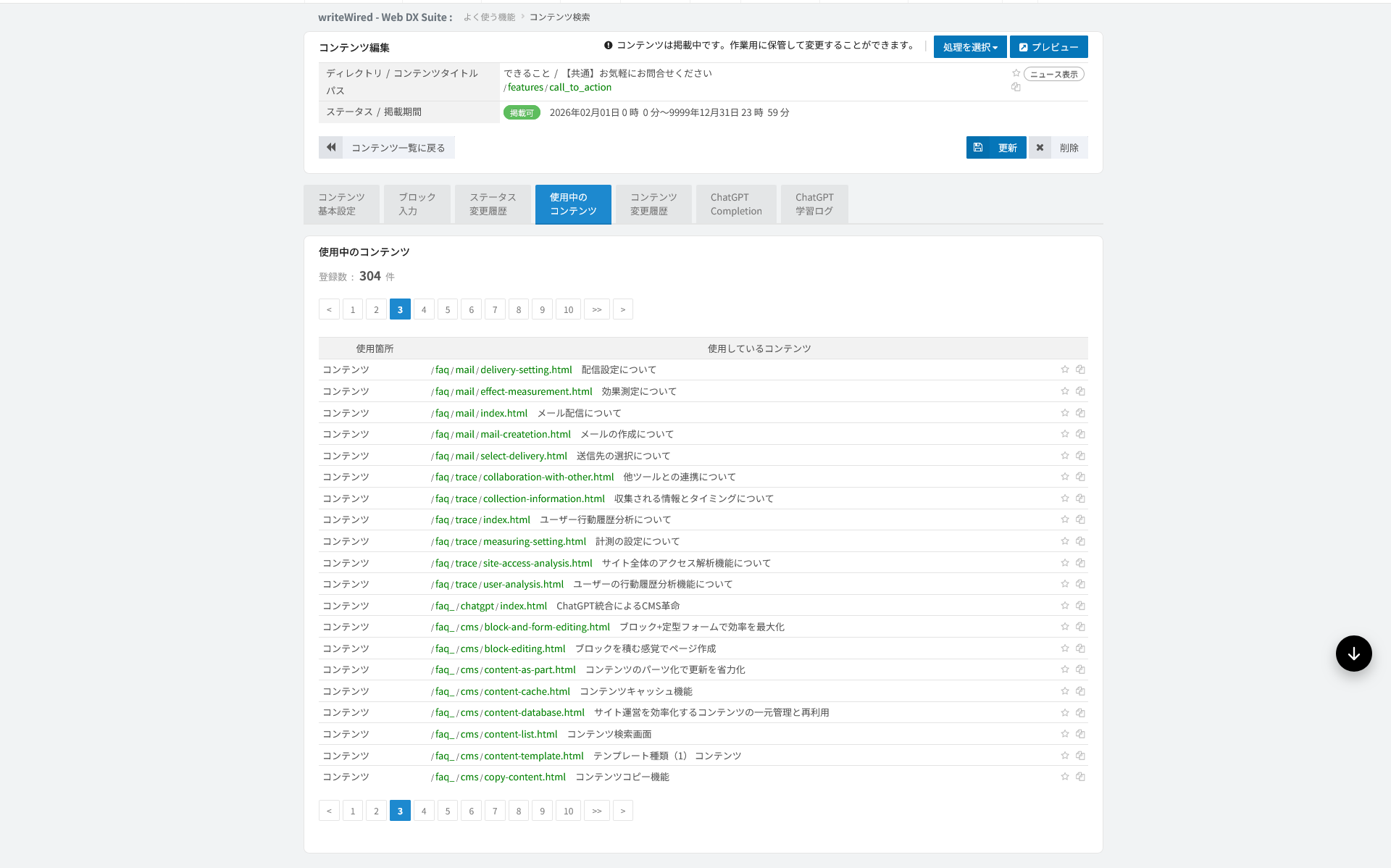Click the 掲載可 status badge

pos(522,112)
